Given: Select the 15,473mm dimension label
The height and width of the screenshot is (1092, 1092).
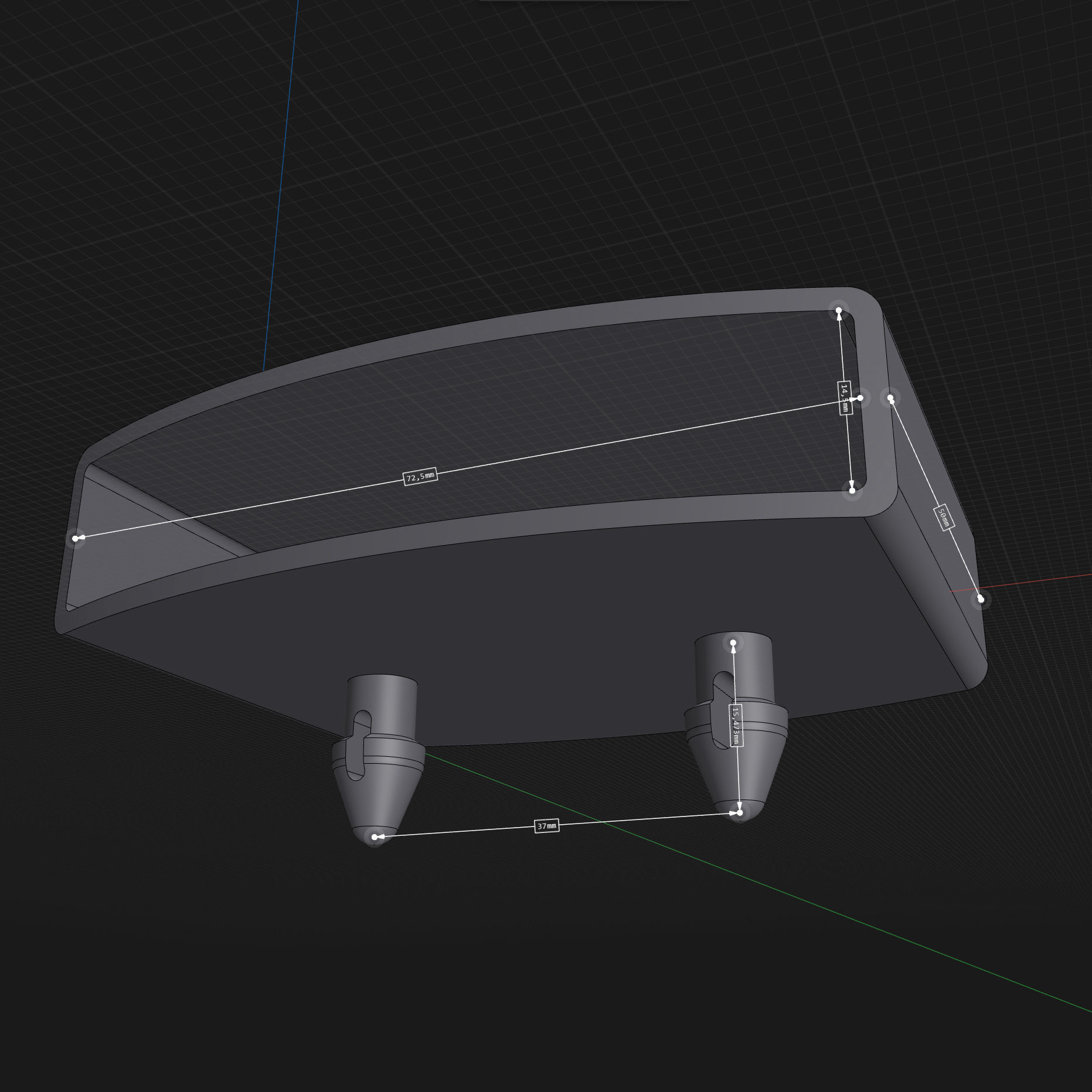Looking at the screenshot, I should (736, 726).
